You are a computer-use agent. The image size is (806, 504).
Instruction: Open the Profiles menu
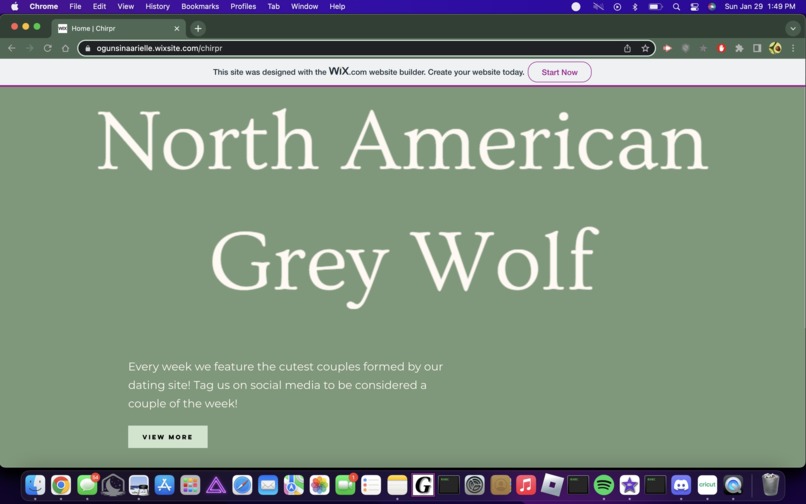click(x=243, y=7)
